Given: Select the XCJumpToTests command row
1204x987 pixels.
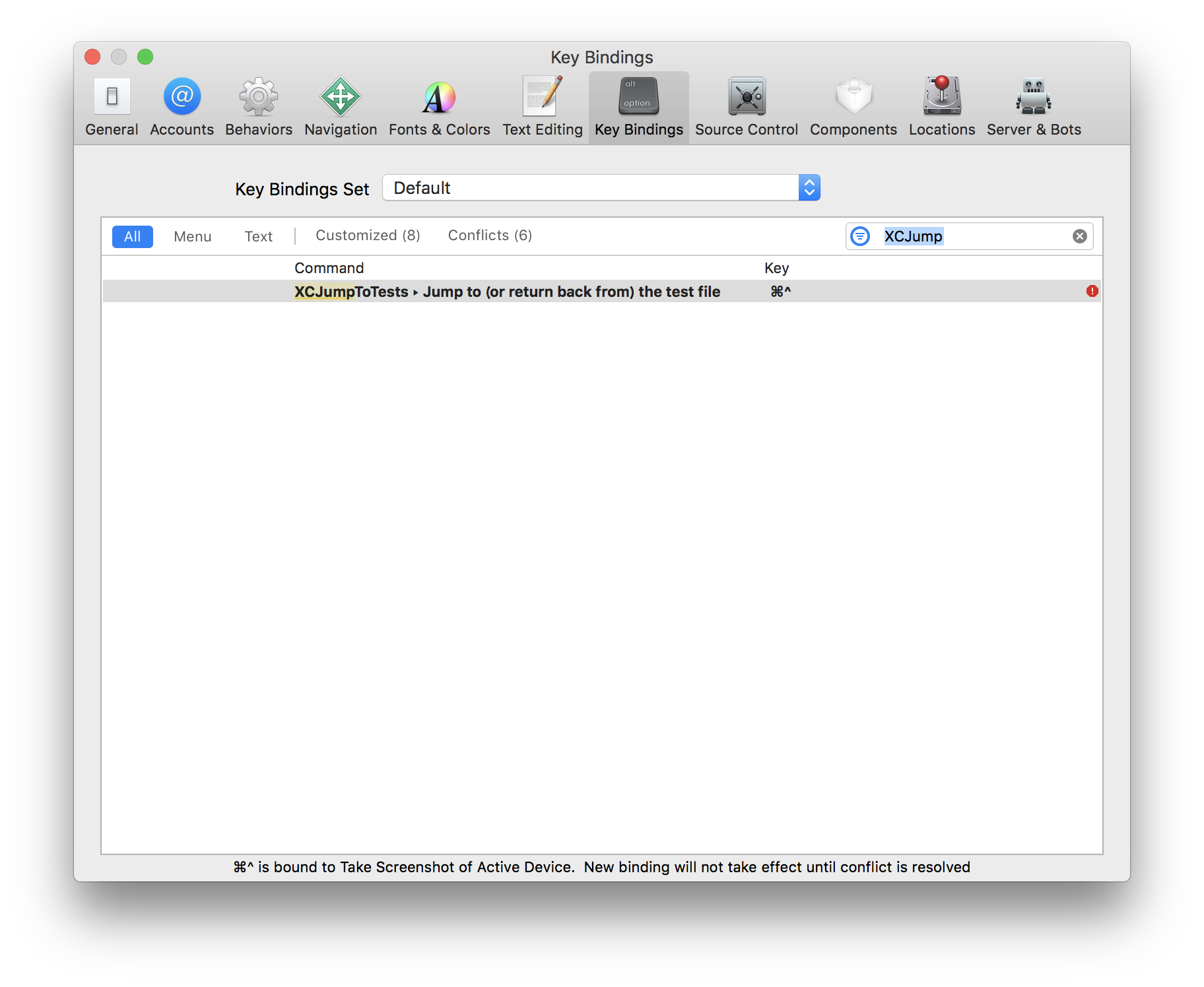Looking at the screenshot, I should (602, 291).
